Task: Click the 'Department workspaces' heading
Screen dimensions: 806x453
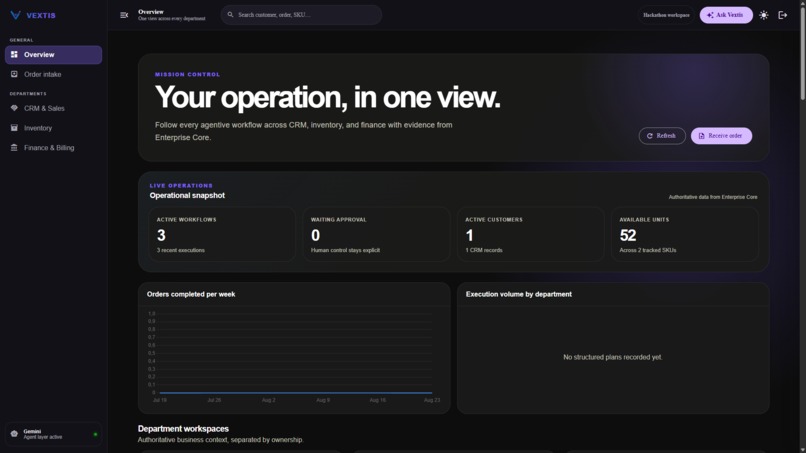Action: [183, 429]
